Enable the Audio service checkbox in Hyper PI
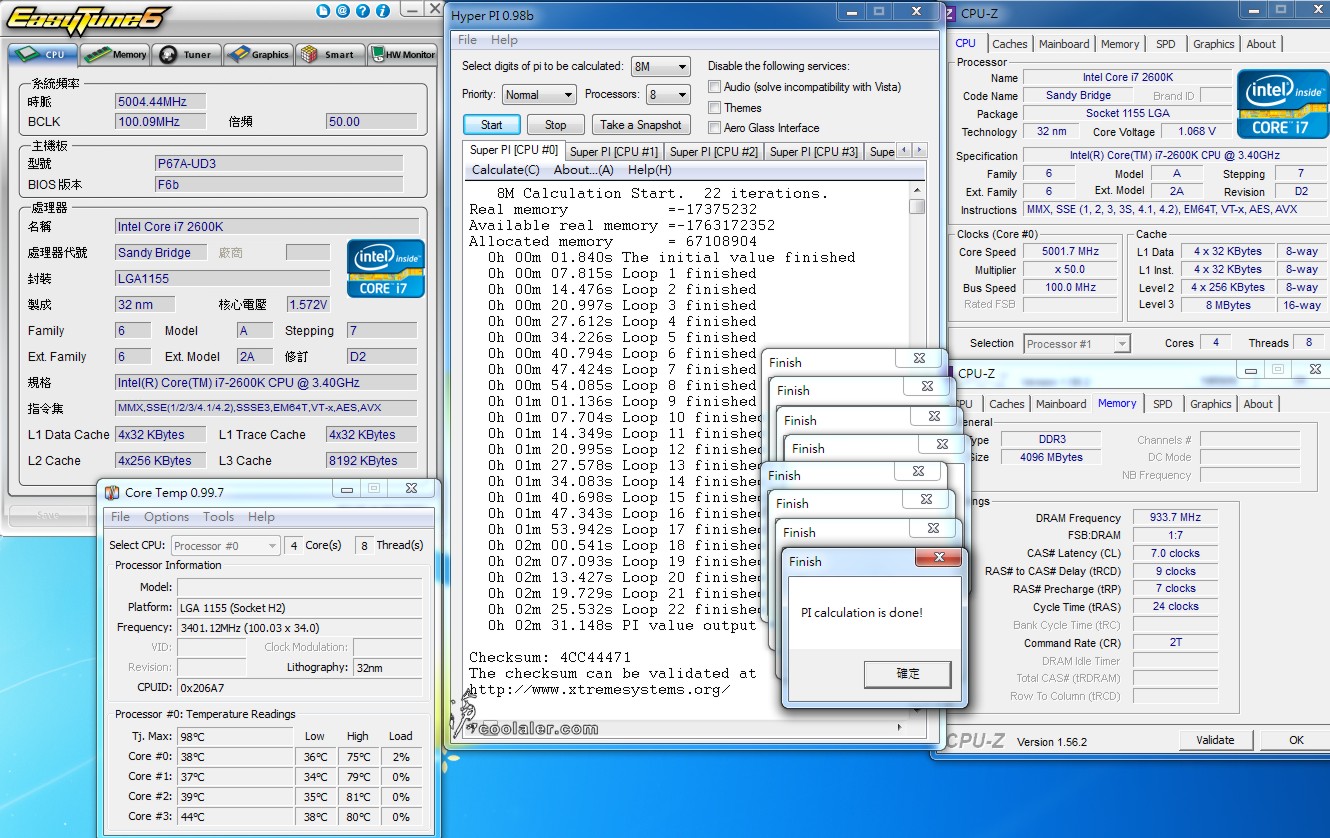 coord(714,87)
